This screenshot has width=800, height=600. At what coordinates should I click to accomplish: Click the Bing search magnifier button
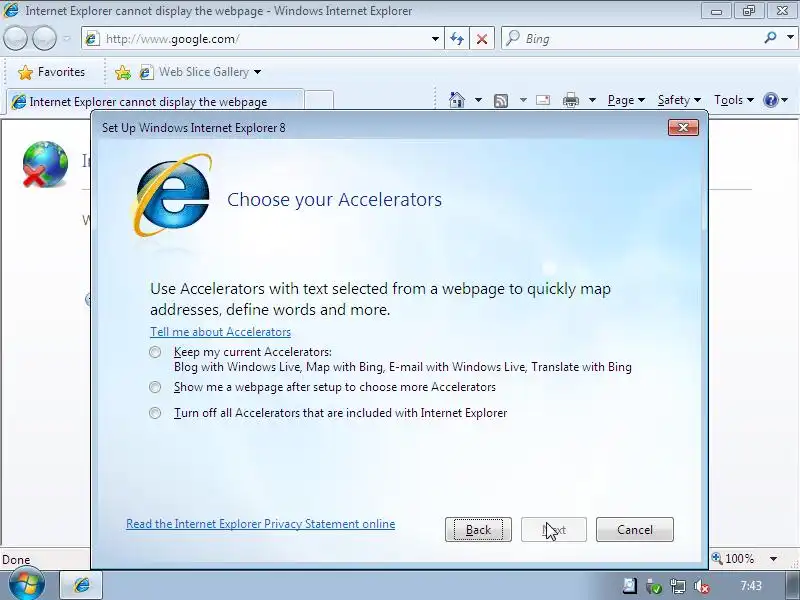tap(770, 38)
